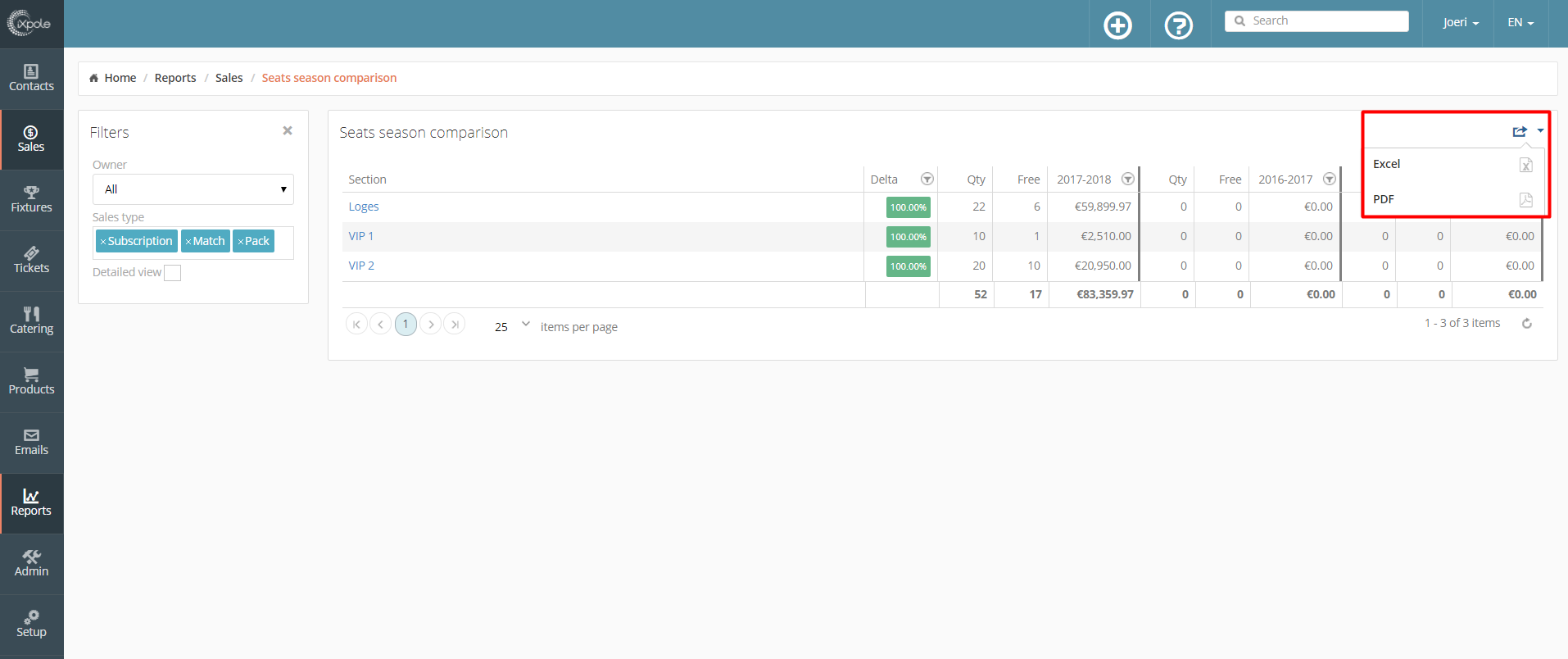Go to the next page
Viewport: 1568px width, 659px height.
(x=430, y=325)
